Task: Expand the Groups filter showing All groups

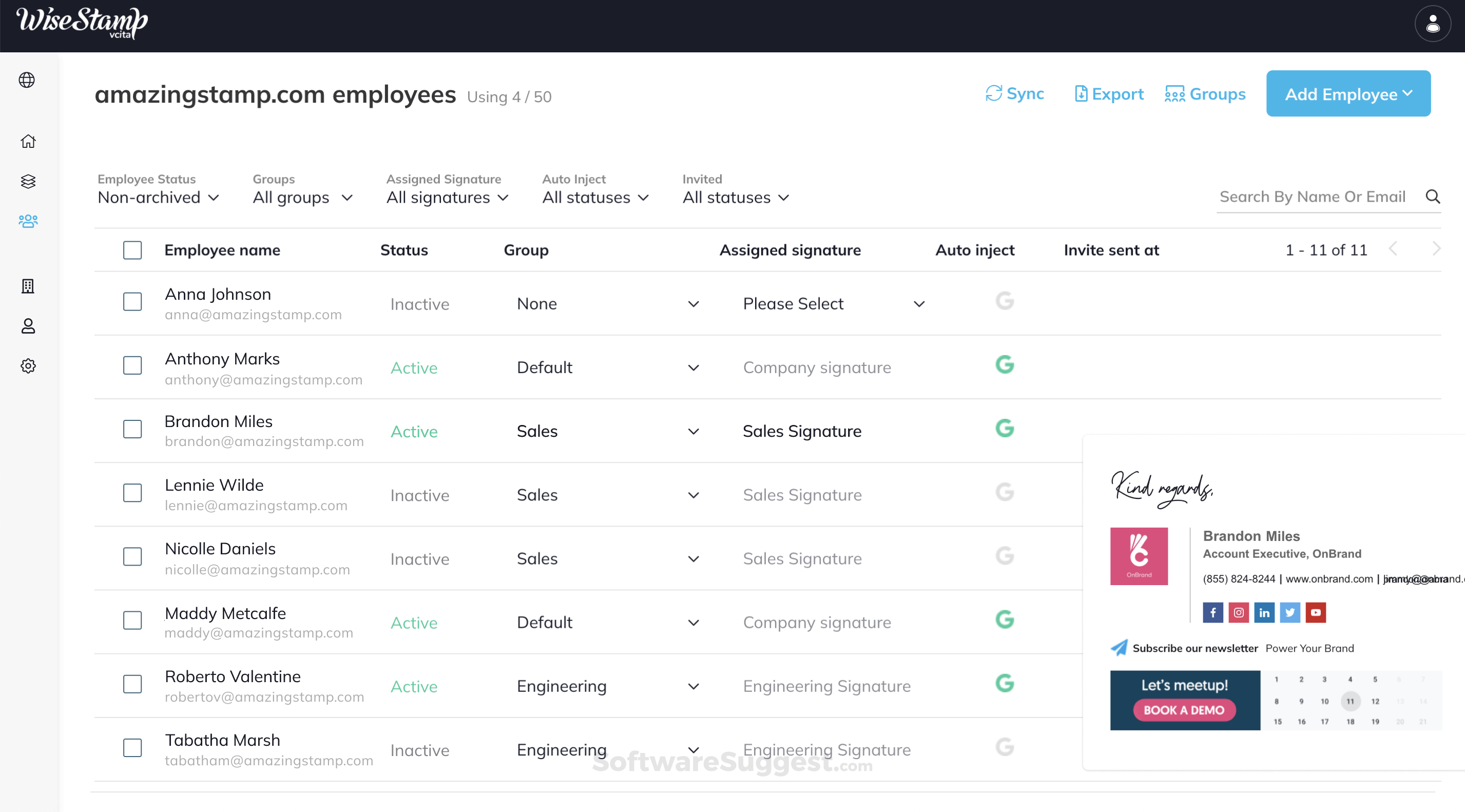Action: click(x=302, y=197)
